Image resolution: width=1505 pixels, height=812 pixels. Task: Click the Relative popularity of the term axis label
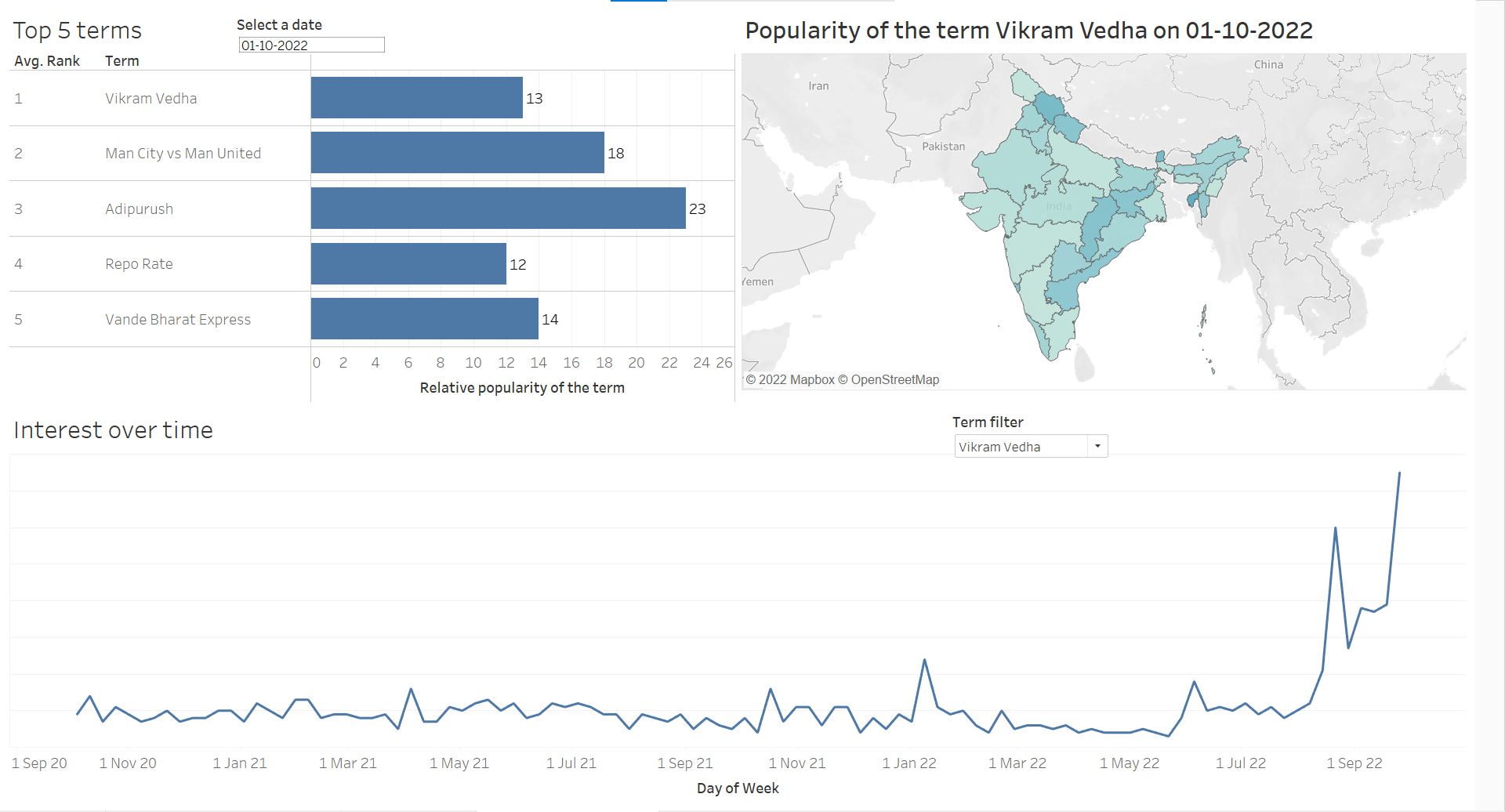tap(522, 387)
